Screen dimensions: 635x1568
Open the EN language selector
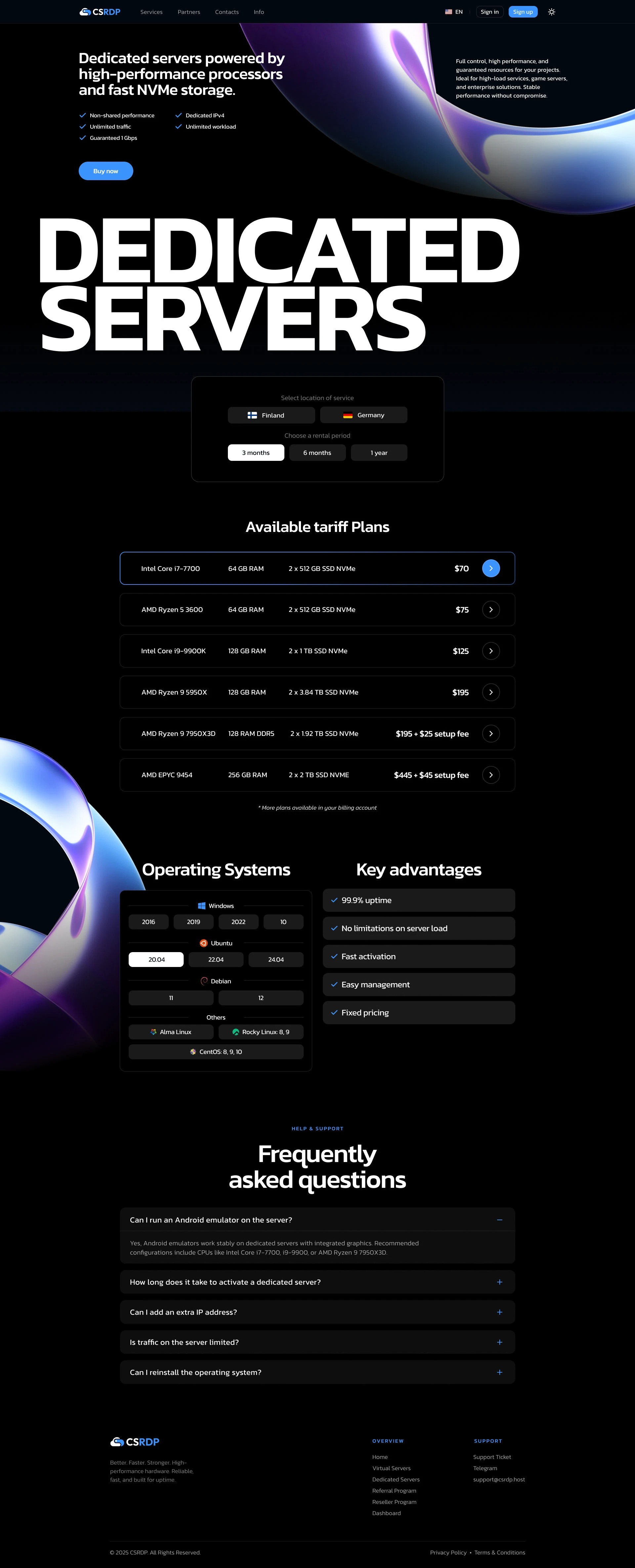click(x=454, y=12)
